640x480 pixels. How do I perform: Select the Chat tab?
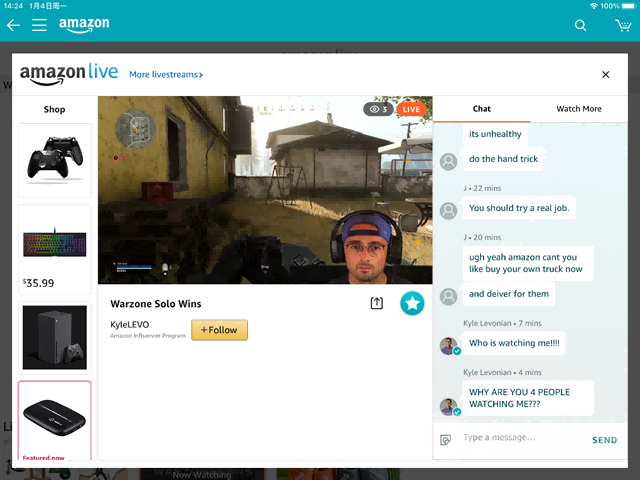pos(481,108)
